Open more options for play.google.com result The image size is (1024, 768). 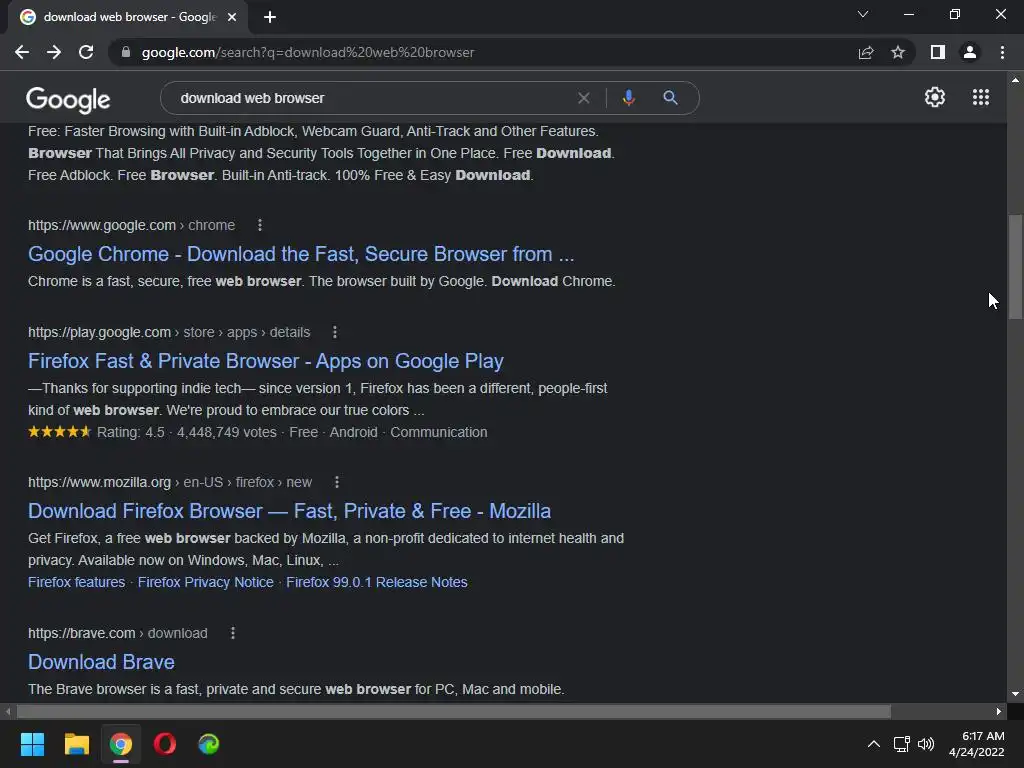(x=335, y=332)
